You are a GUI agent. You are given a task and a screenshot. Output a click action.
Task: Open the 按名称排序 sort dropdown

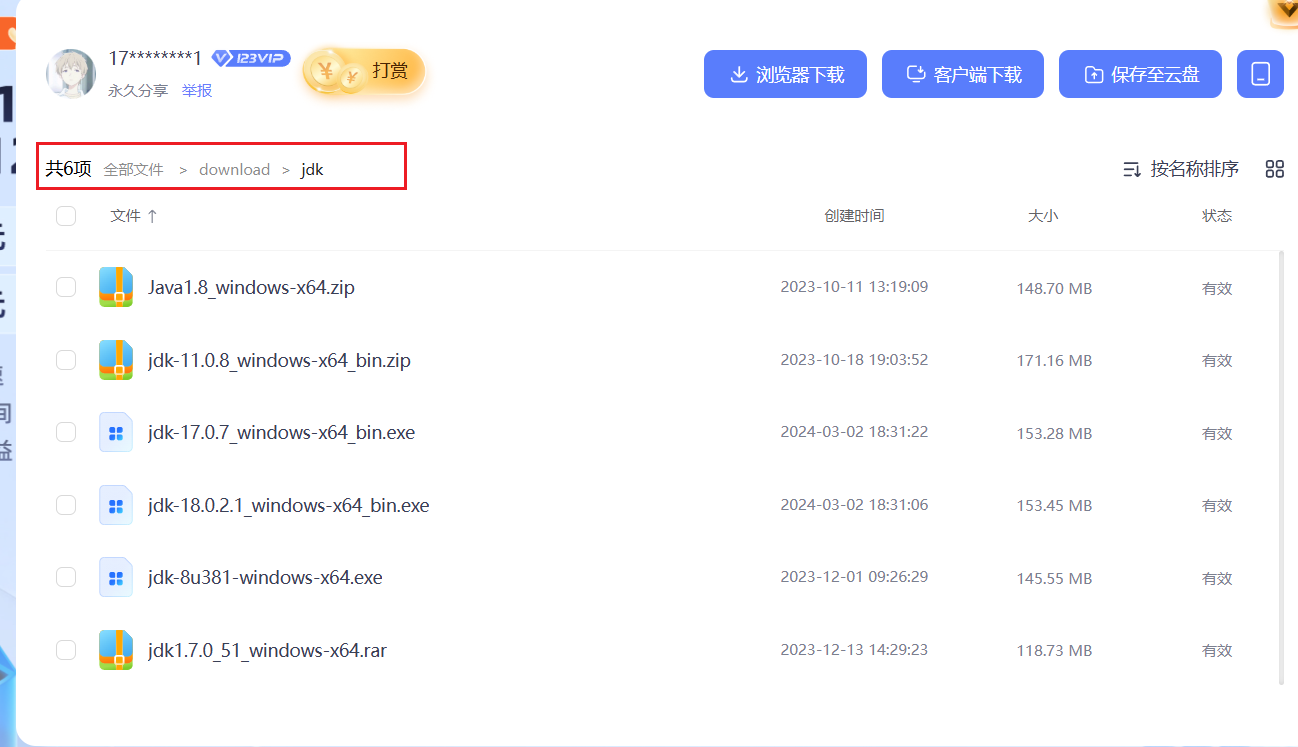(1181, 169)
